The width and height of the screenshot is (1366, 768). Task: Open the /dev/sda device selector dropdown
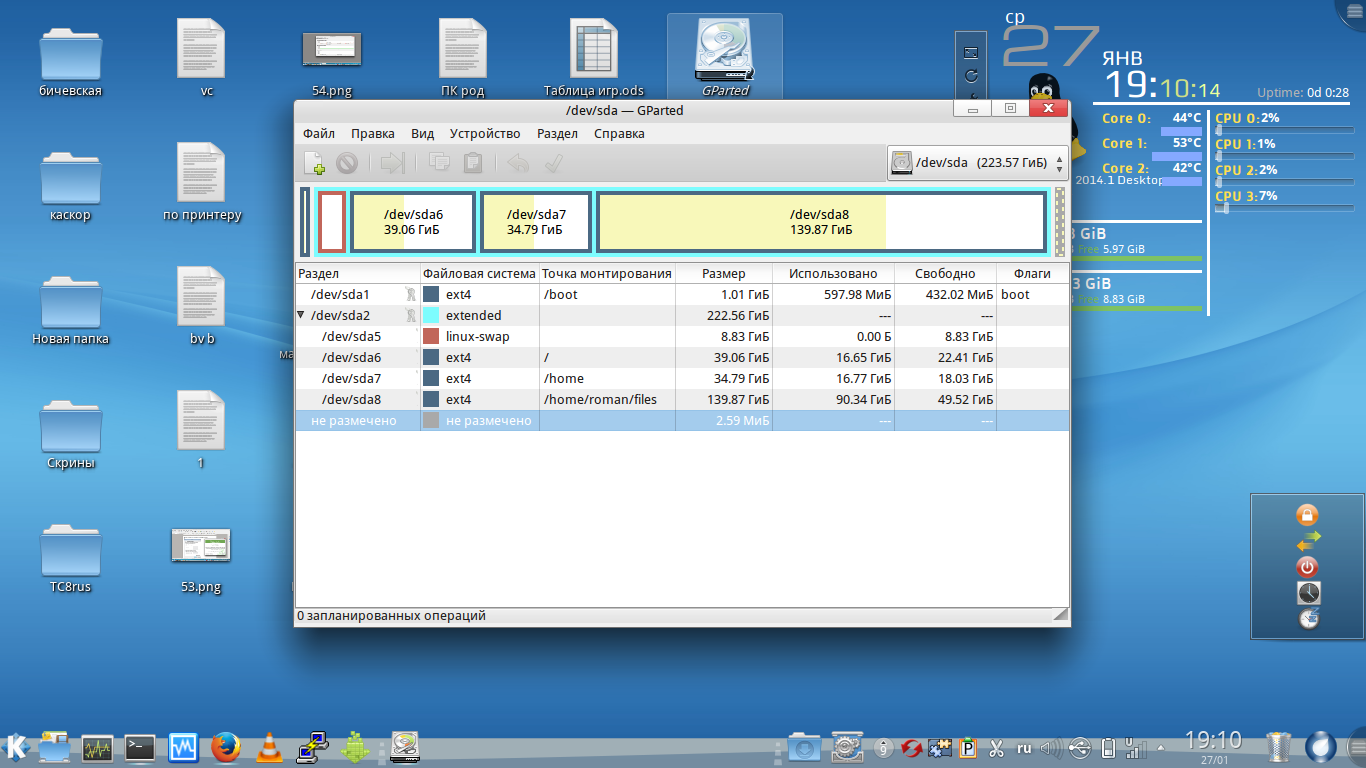click(977, 163)
